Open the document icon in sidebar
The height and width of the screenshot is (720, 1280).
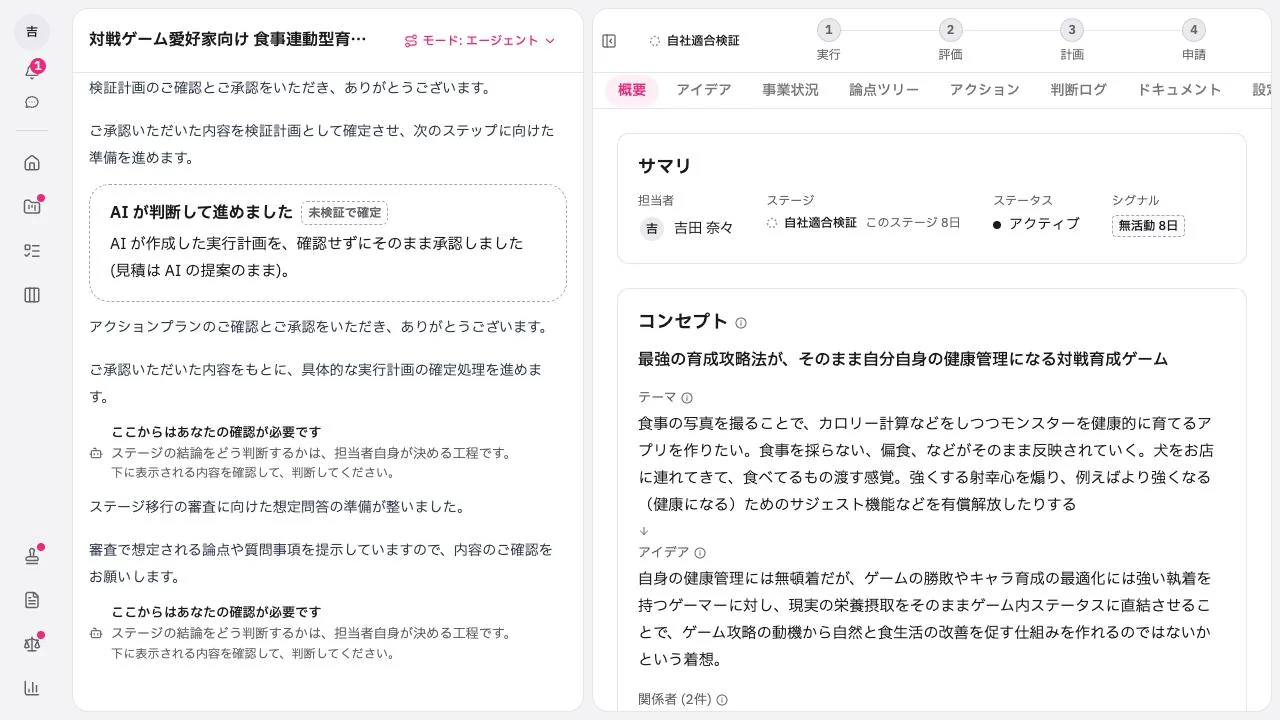32,600
